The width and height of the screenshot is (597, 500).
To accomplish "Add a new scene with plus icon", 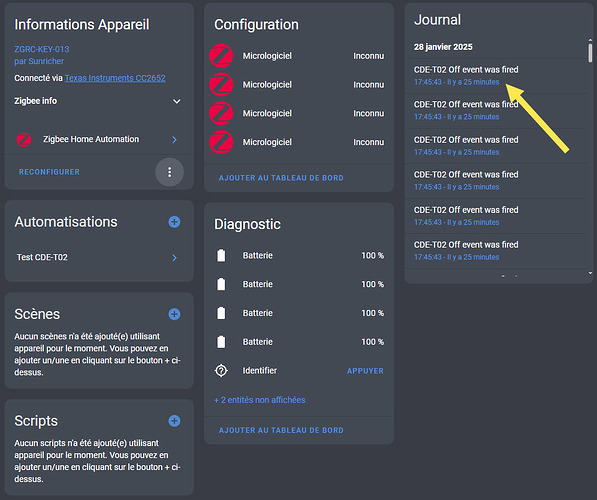I will [x=174, y=314].
